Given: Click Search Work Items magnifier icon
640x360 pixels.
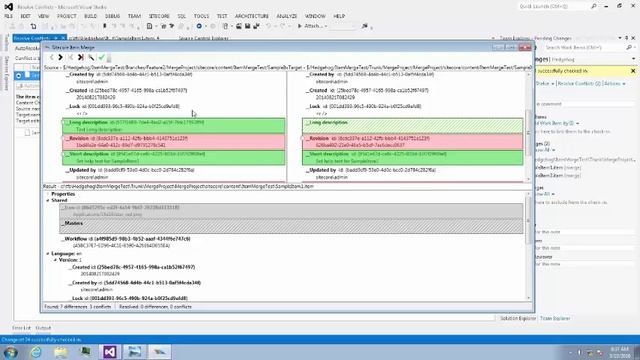Looking at the screenshot, I should click(629, 48).
